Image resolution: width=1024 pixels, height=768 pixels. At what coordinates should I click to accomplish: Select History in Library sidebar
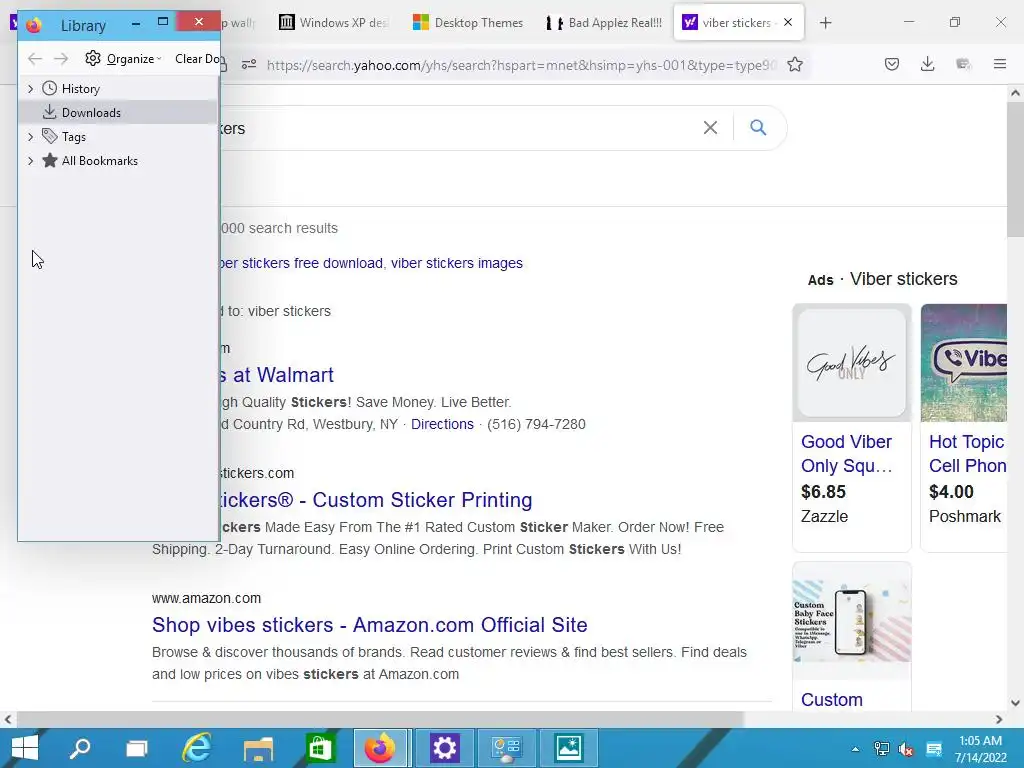coord(80,89)
